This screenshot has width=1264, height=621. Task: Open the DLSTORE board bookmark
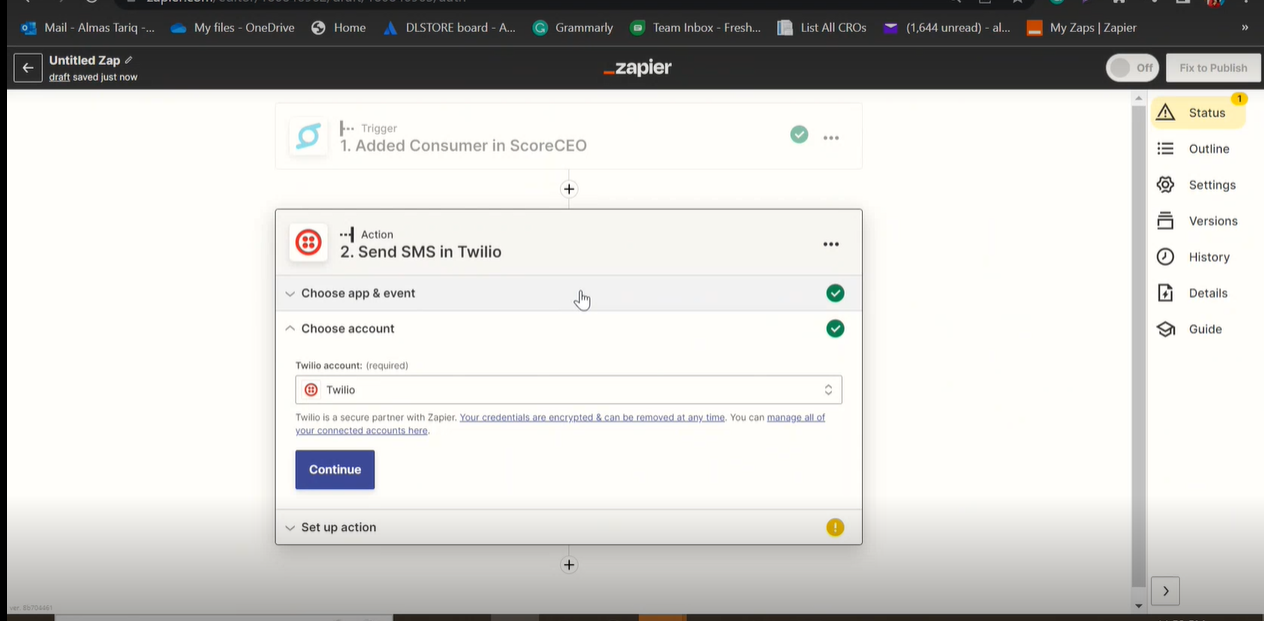[448, 28]
